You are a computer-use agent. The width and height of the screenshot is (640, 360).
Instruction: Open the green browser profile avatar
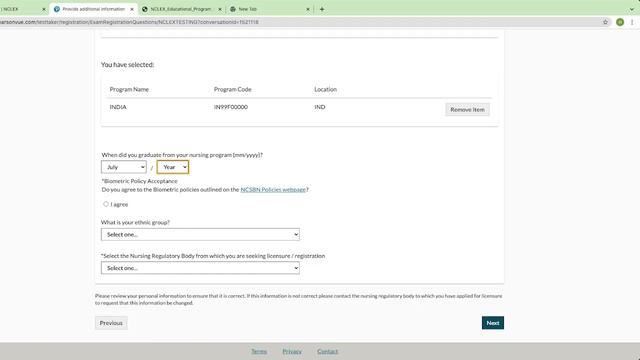pyautogui.click(x=620, y=22)
